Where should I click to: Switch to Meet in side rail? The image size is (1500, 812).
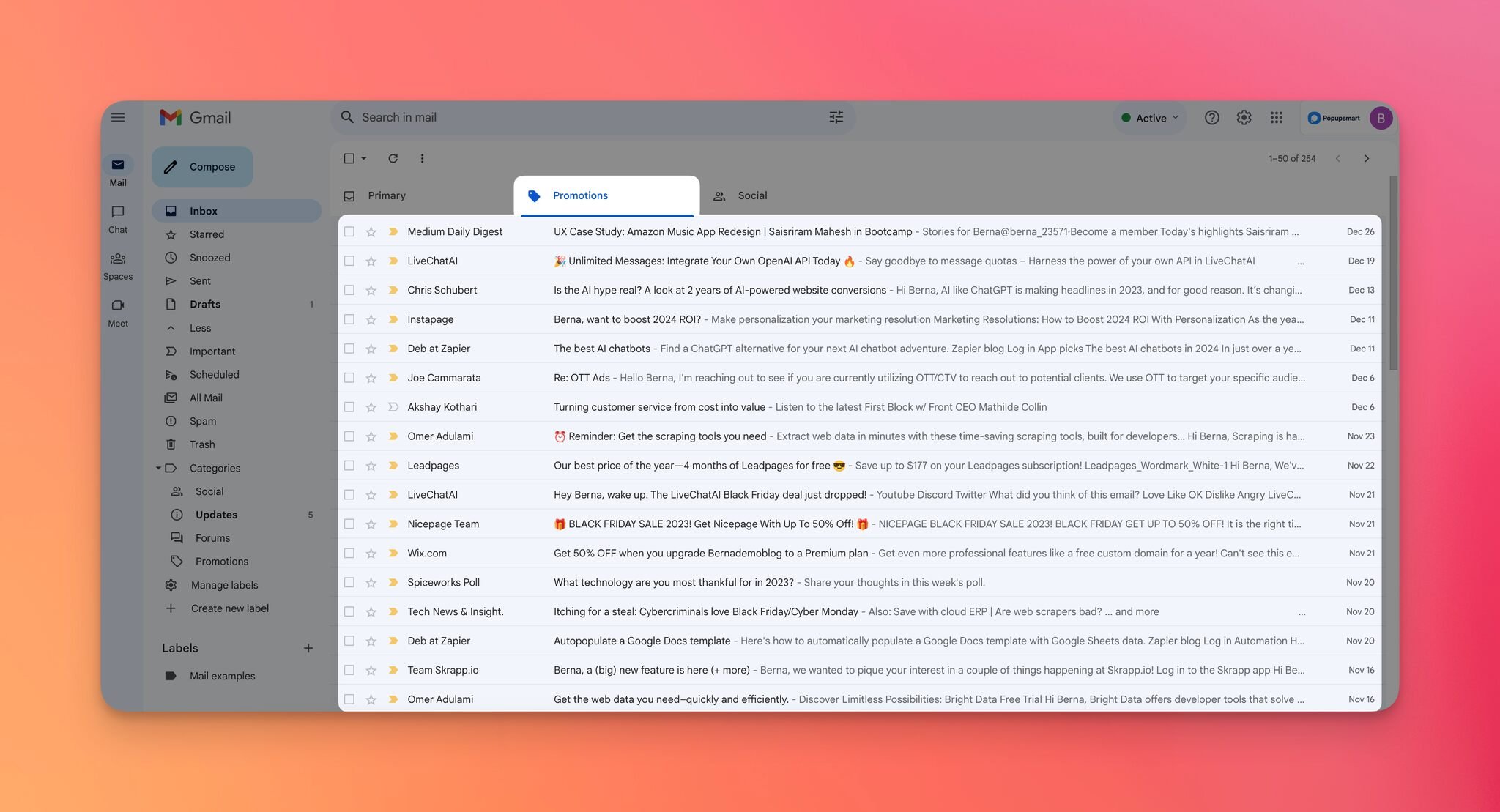pyautogui.click(x=118, y=313)
